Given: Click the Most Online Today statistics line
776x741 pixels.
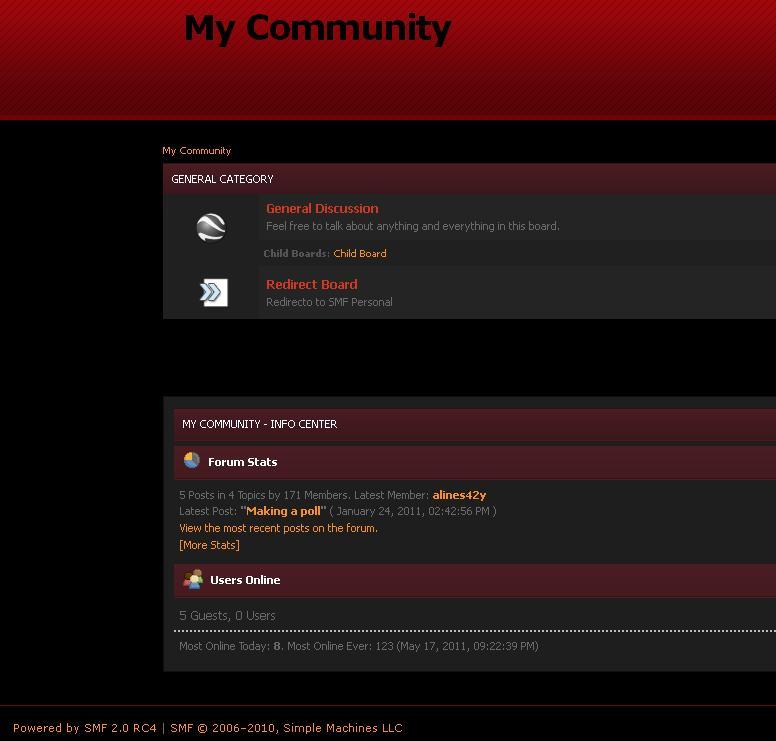Looking at the screenshot, I should [359, 646].
